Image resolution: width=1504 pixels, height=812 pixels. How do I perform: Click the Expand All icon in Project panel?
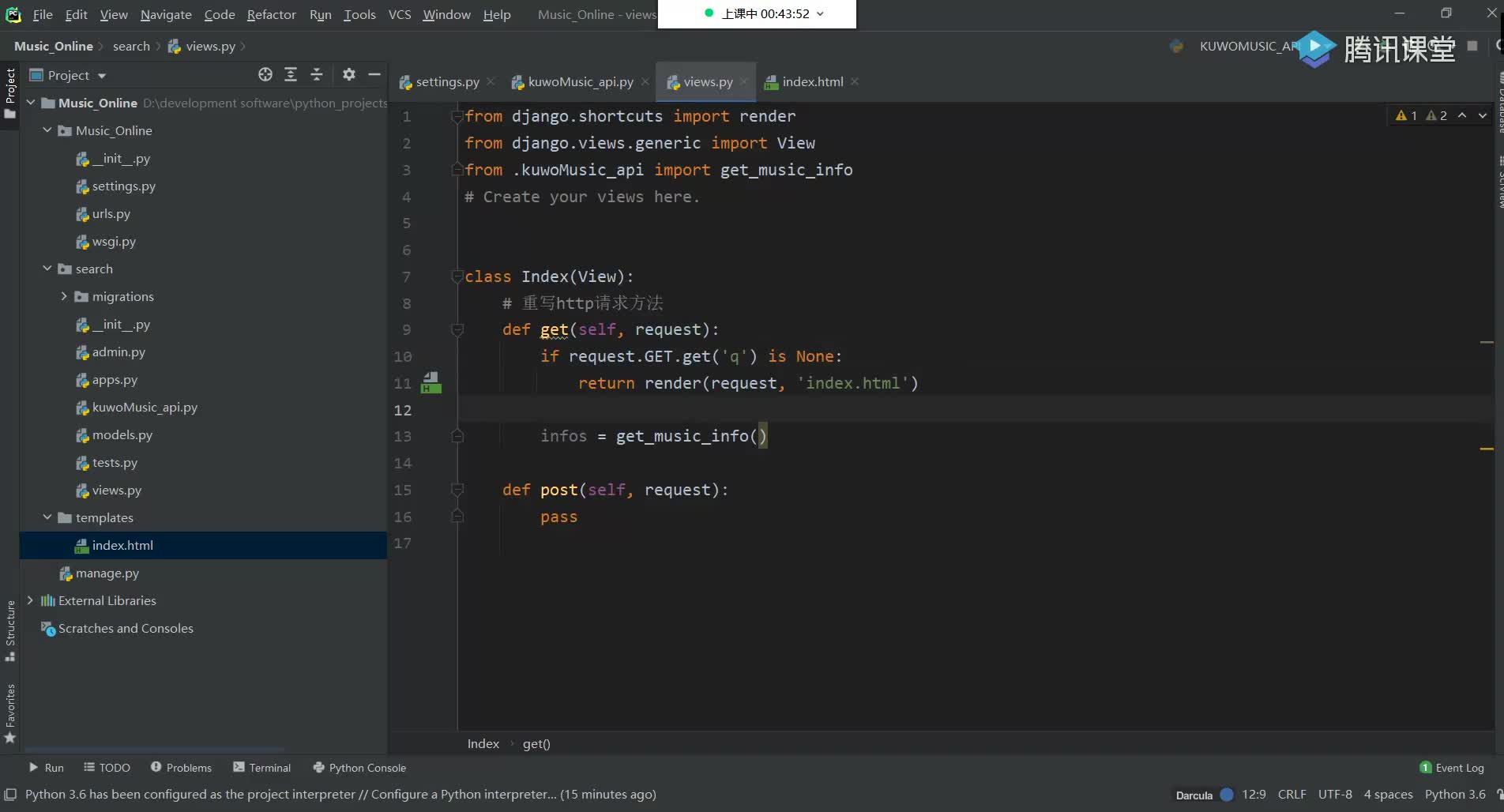[291, 74]
